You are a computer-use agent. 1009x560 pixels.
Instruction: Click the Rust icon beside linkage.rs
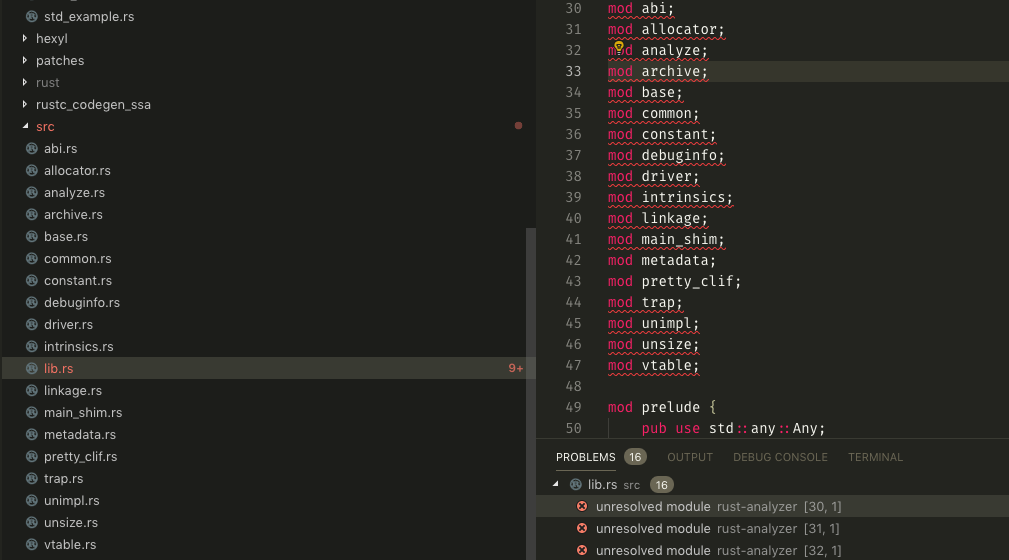coord(32,391)
